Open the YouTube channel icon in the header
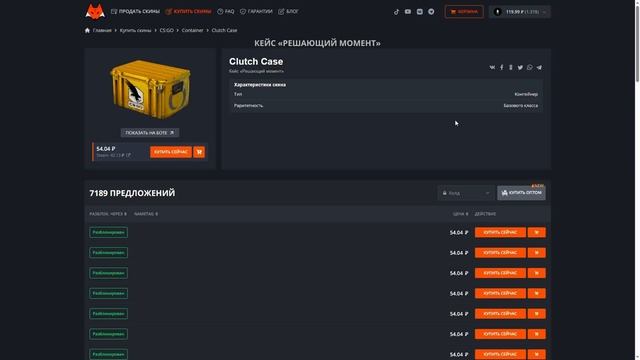This screenshot has height=360, width=640. (408, 12)
